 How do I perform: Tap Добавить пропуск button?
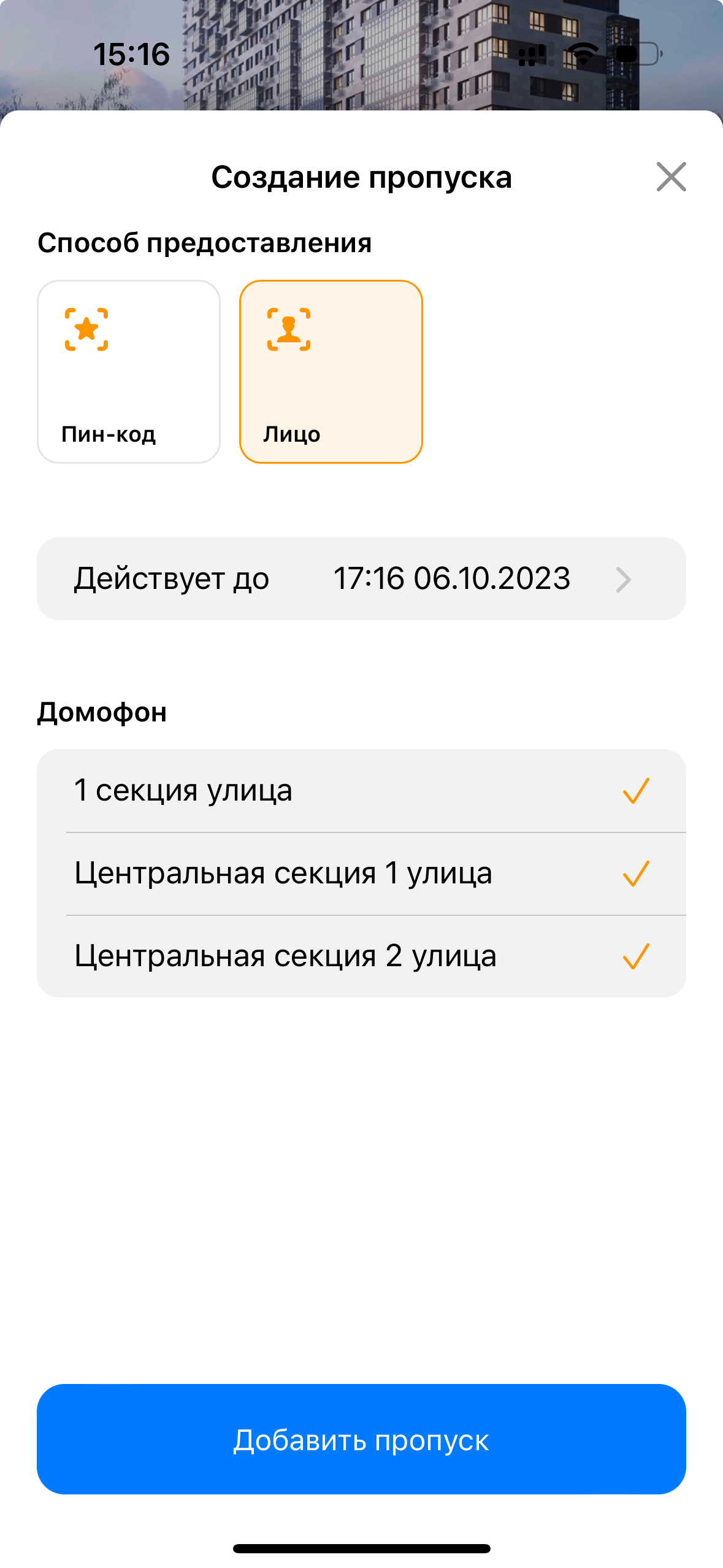tap(361, 1439)
